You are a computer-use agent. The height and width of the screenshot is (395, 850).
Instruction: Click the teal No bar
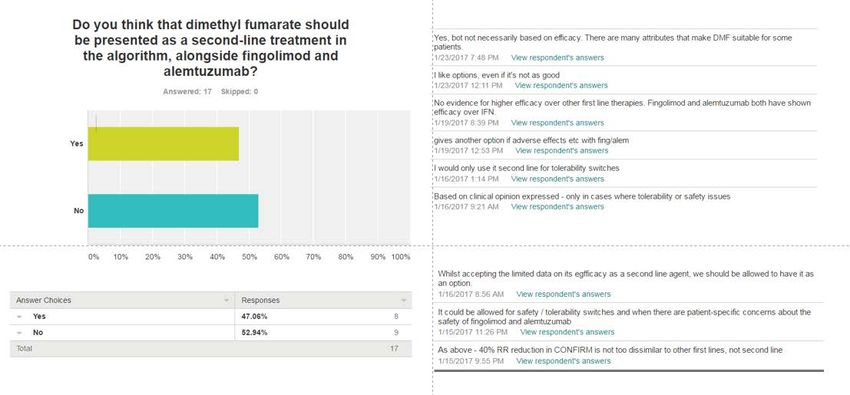point(173,211)
